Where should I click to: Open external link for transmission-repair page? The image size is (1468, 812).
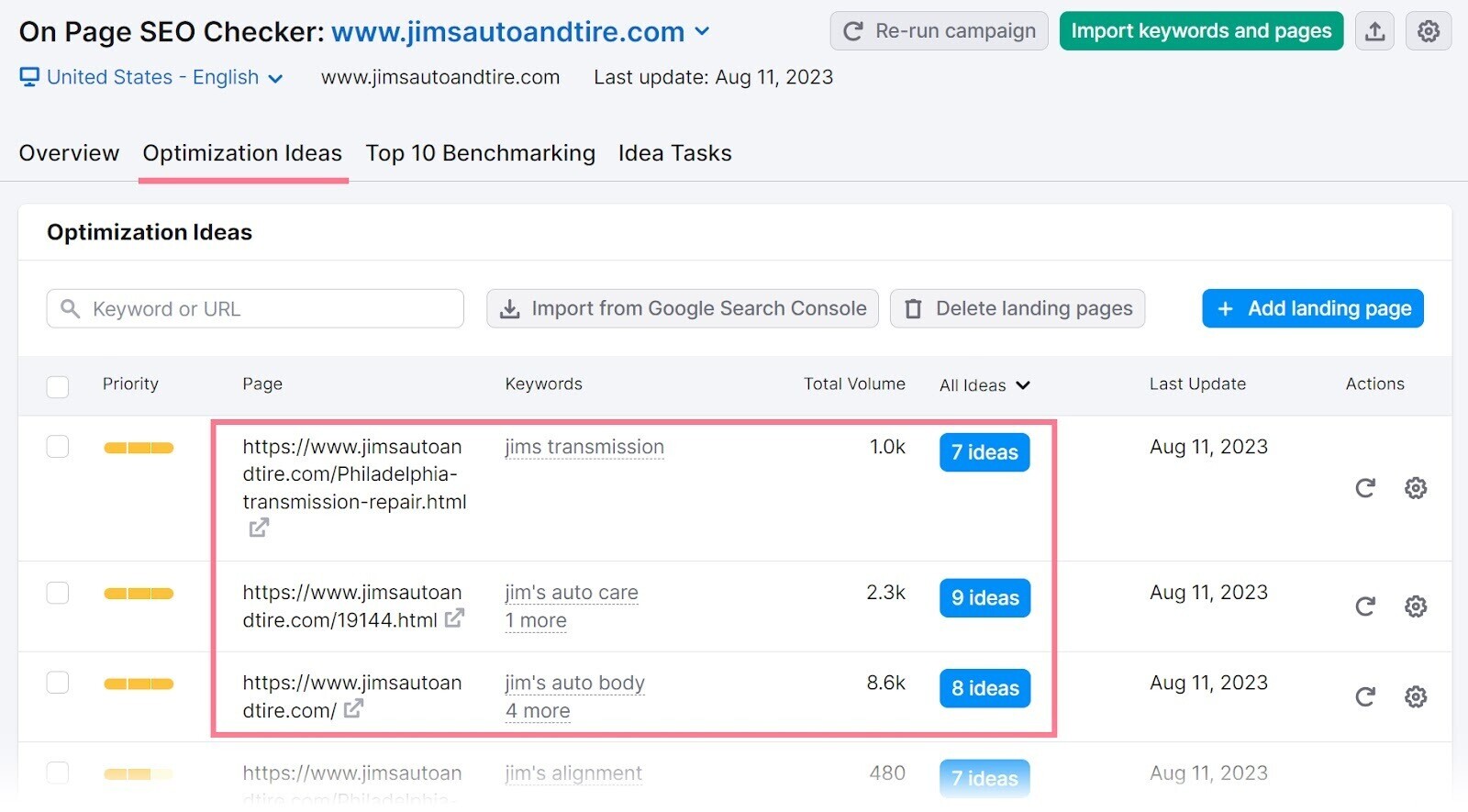[x=259, y=528]
